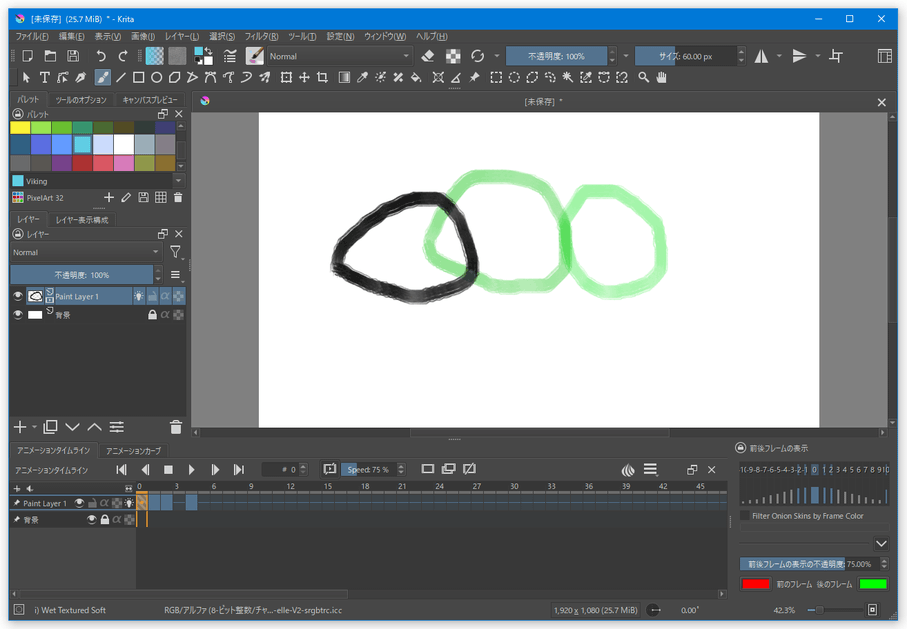Image resolution: width=907 pixels, height=629 pixels.
Task: Duplicate layer icon in Layers panel
Action: pos(50,427)
